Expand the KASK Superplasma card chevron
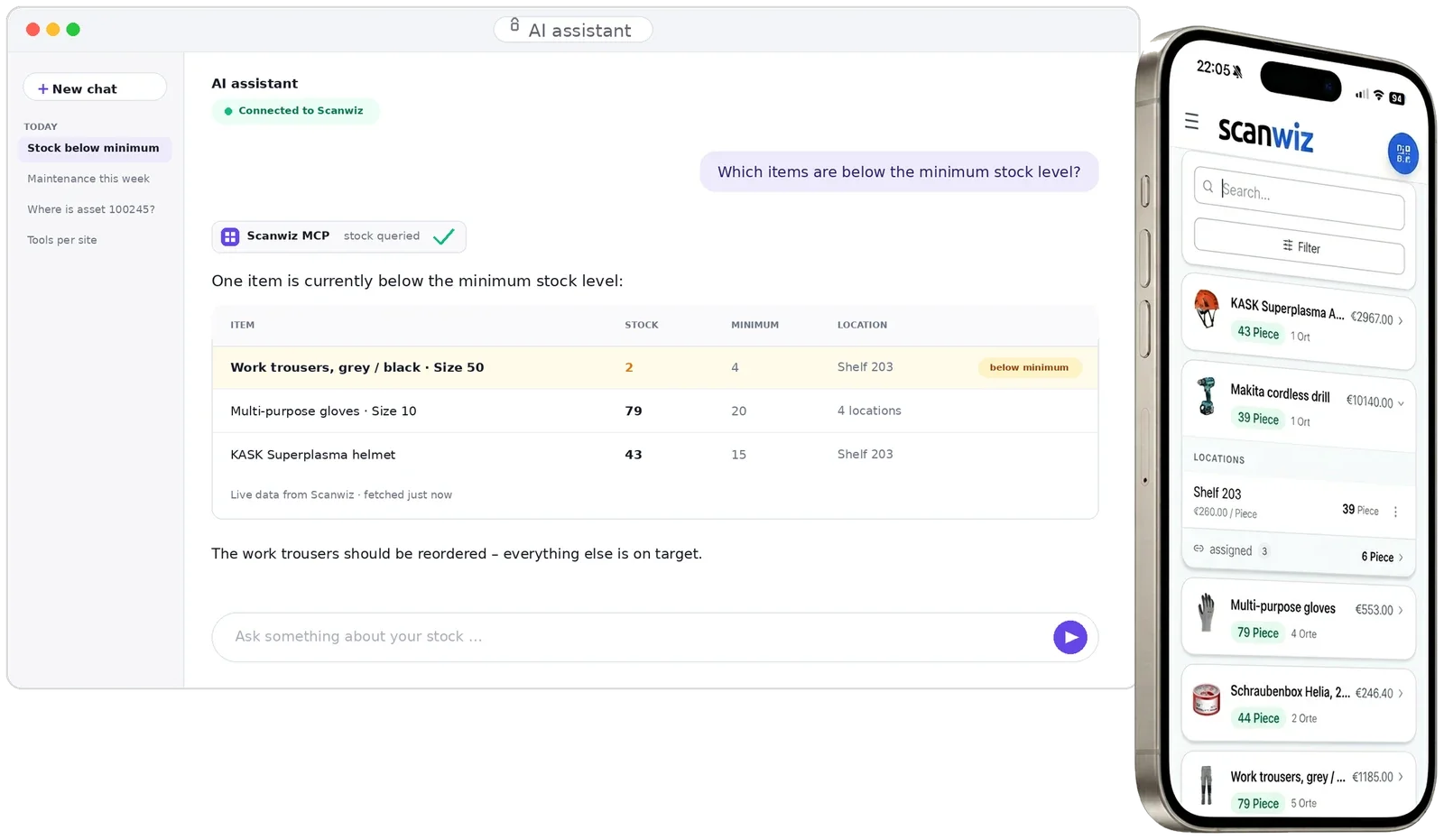This screenshot has width=1444, height=840. pyautogui.click(x=1400, y=320)
